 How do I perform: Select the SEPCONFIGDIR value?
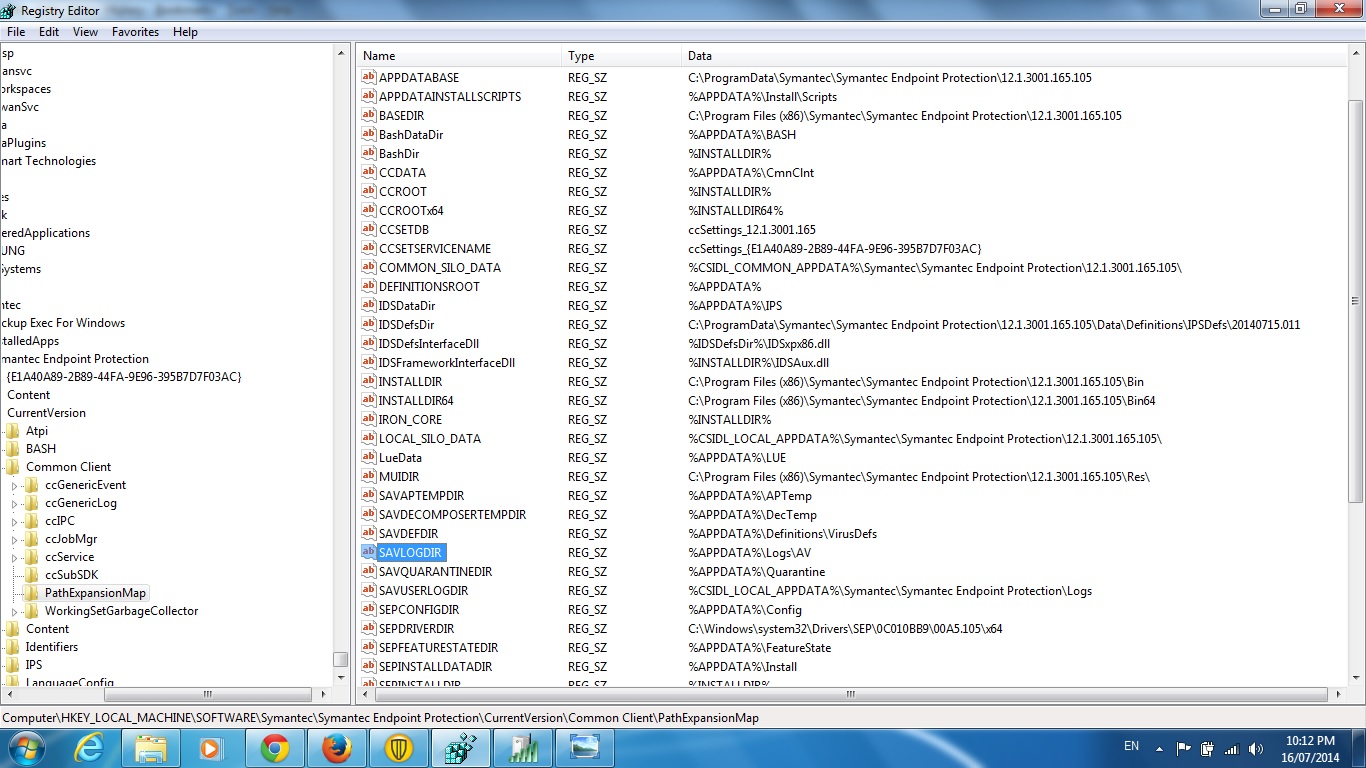[419, 609]
